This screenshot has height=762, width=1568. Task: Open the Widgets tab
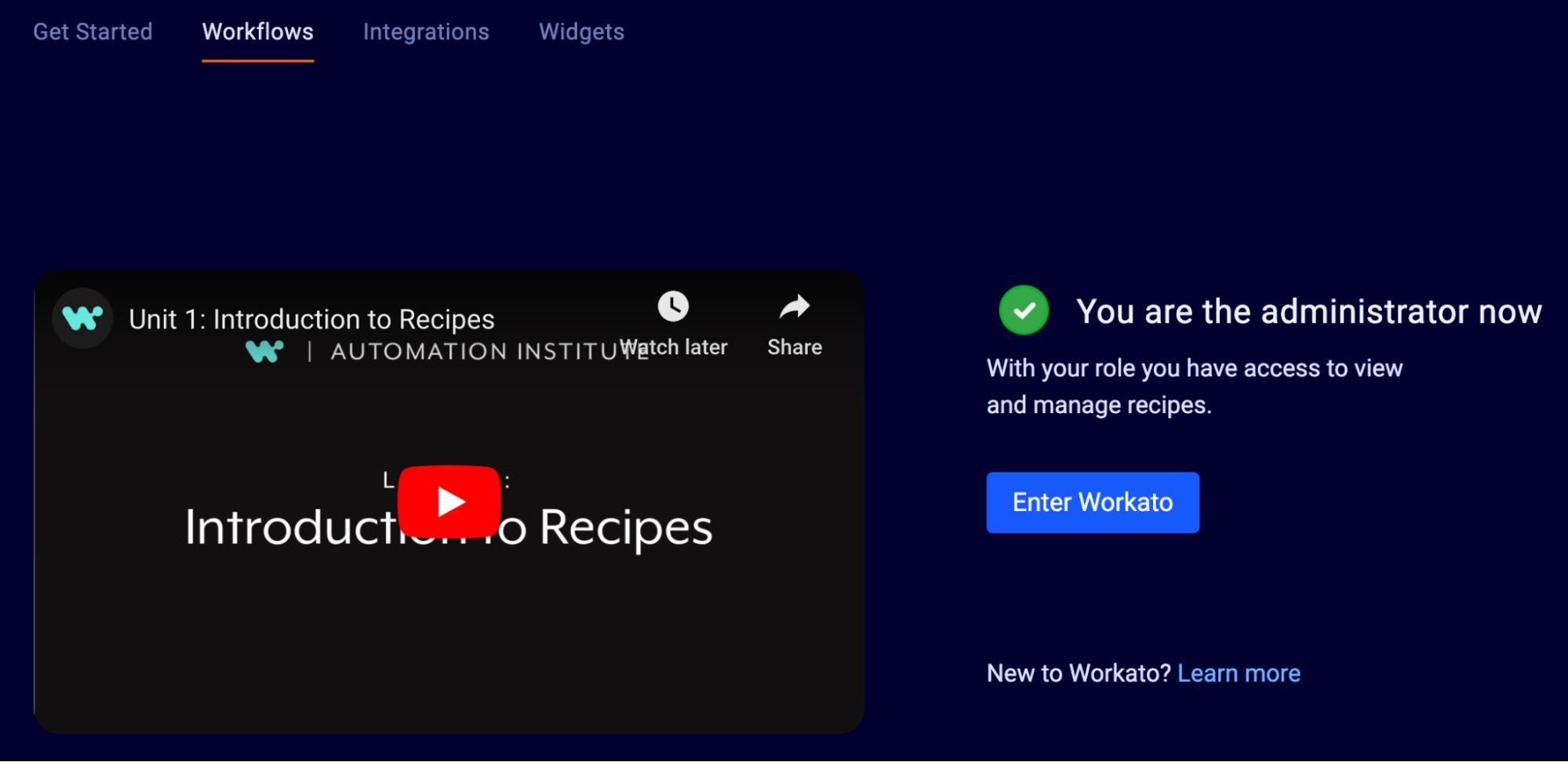581,31
